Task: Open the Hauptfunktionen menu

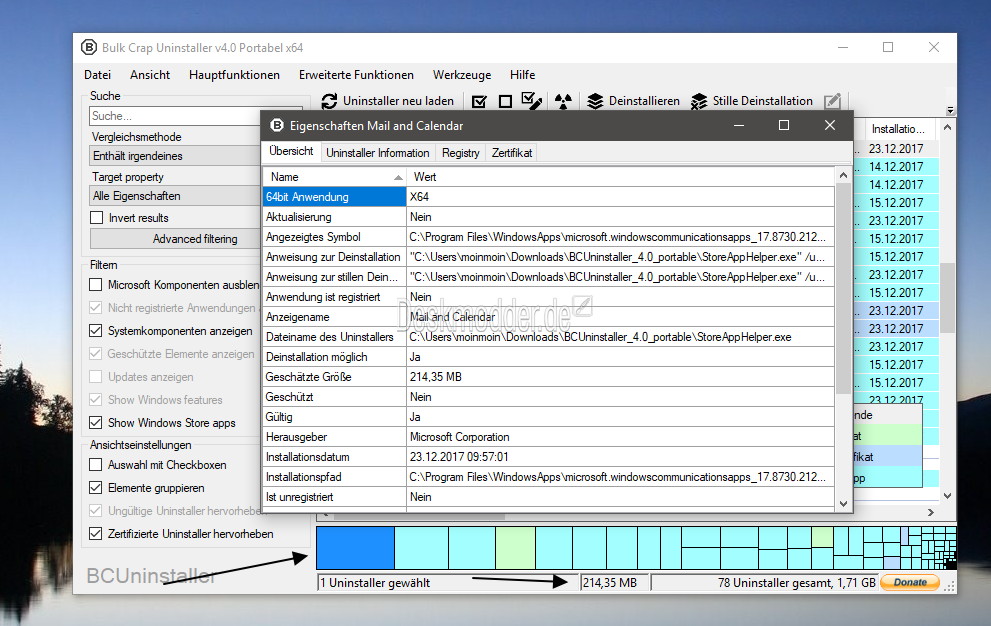Action: (234, 75)
